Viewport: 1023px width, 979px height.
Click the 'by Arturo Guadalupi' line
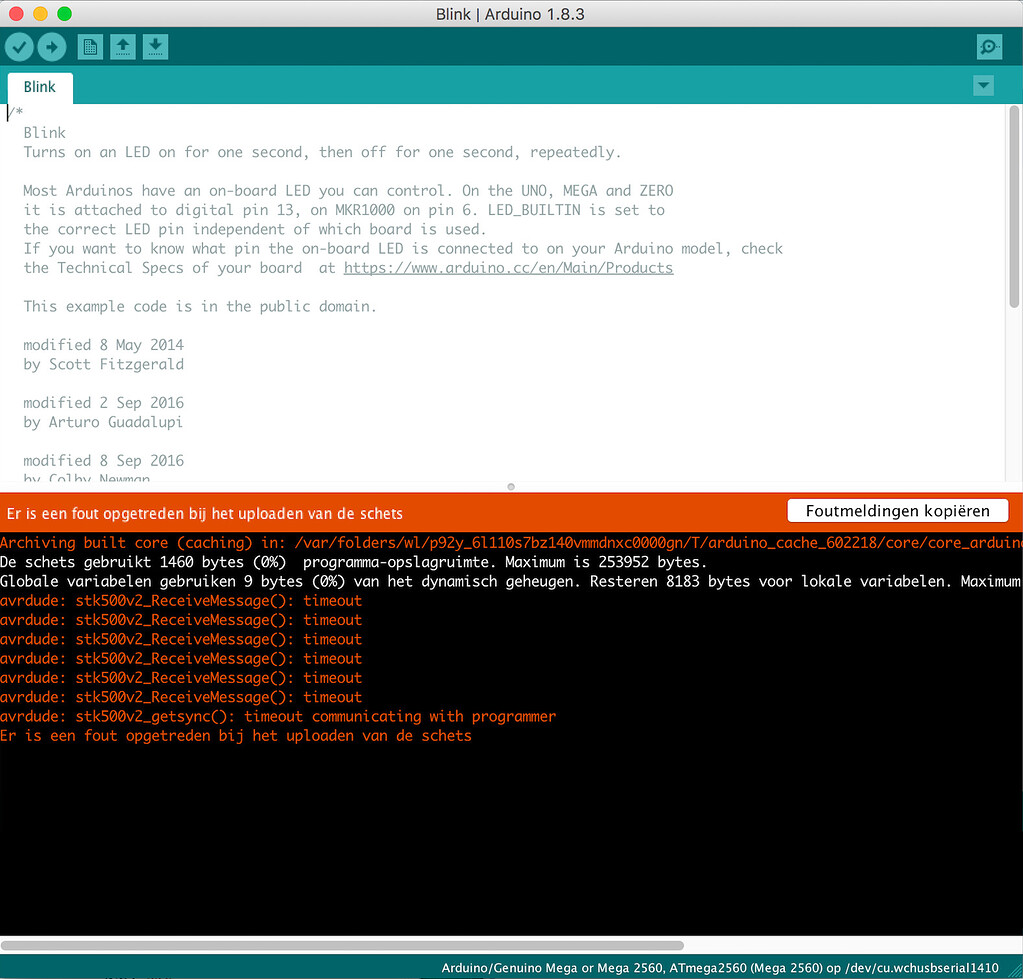coord(103,423)
